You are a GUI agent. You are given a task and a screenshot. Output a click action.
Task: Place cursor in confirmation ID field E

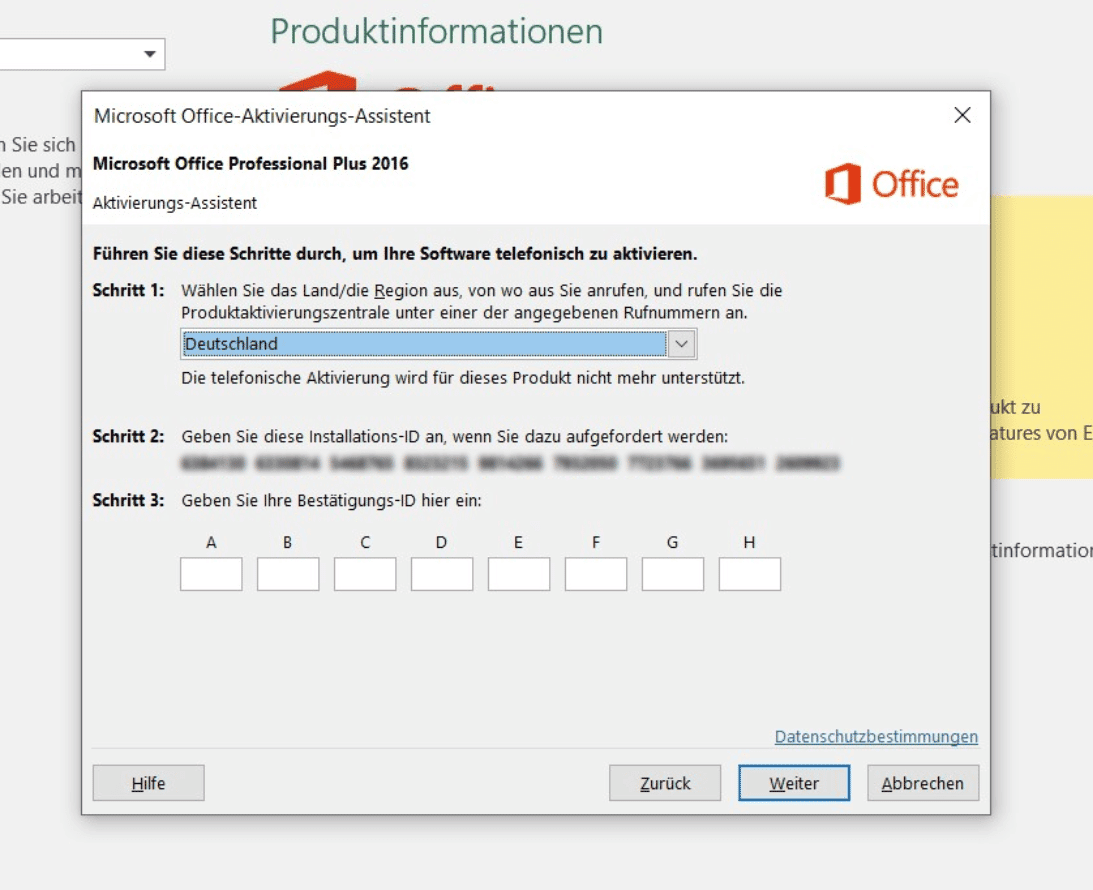(519, 574)
